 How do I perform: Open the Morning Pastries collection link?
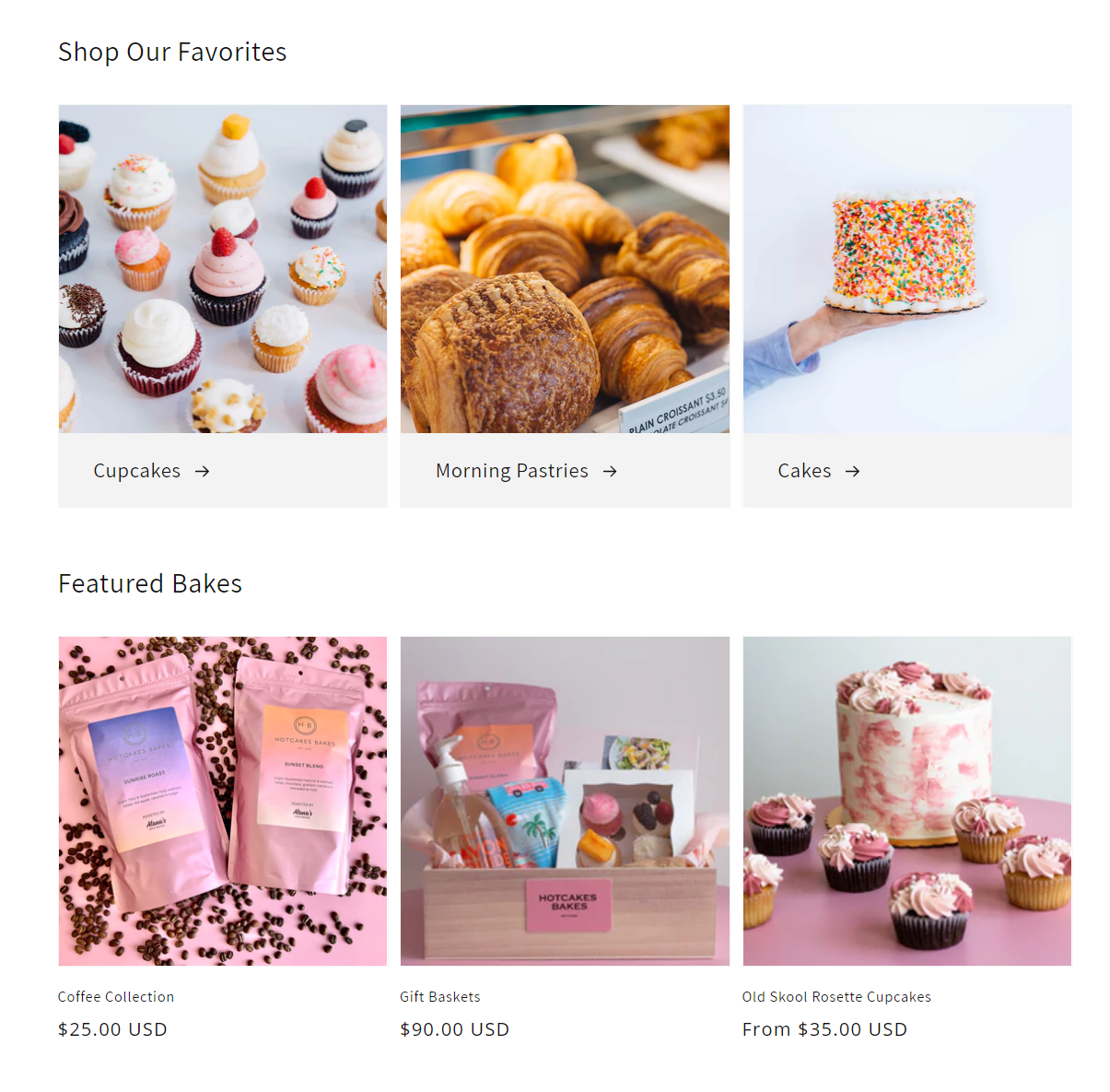512,471
